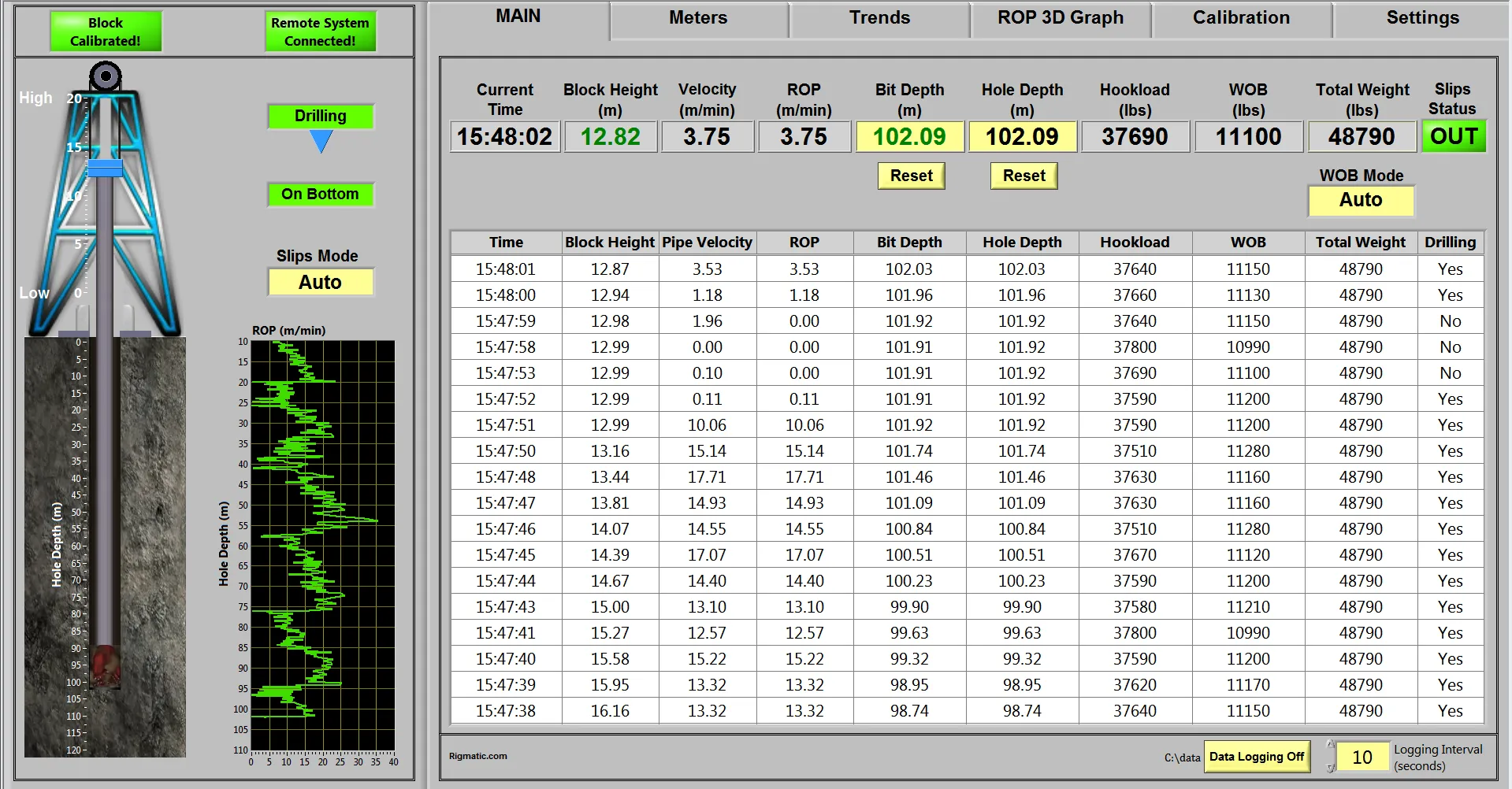This screenshot has height=789, width=1512.
Task: Click the C:\data log path
Action: tap(1183, 758)
